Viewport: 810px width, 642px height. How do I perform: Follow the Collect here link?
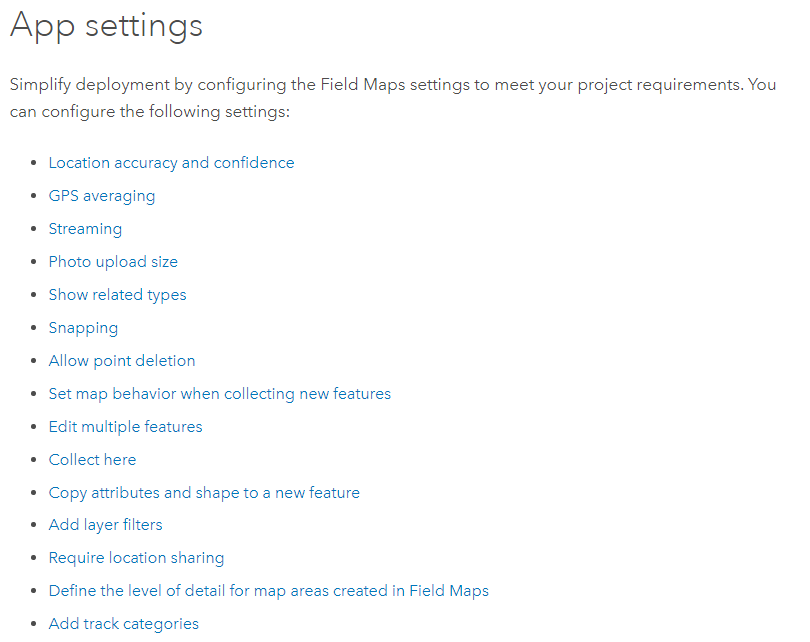92,460
